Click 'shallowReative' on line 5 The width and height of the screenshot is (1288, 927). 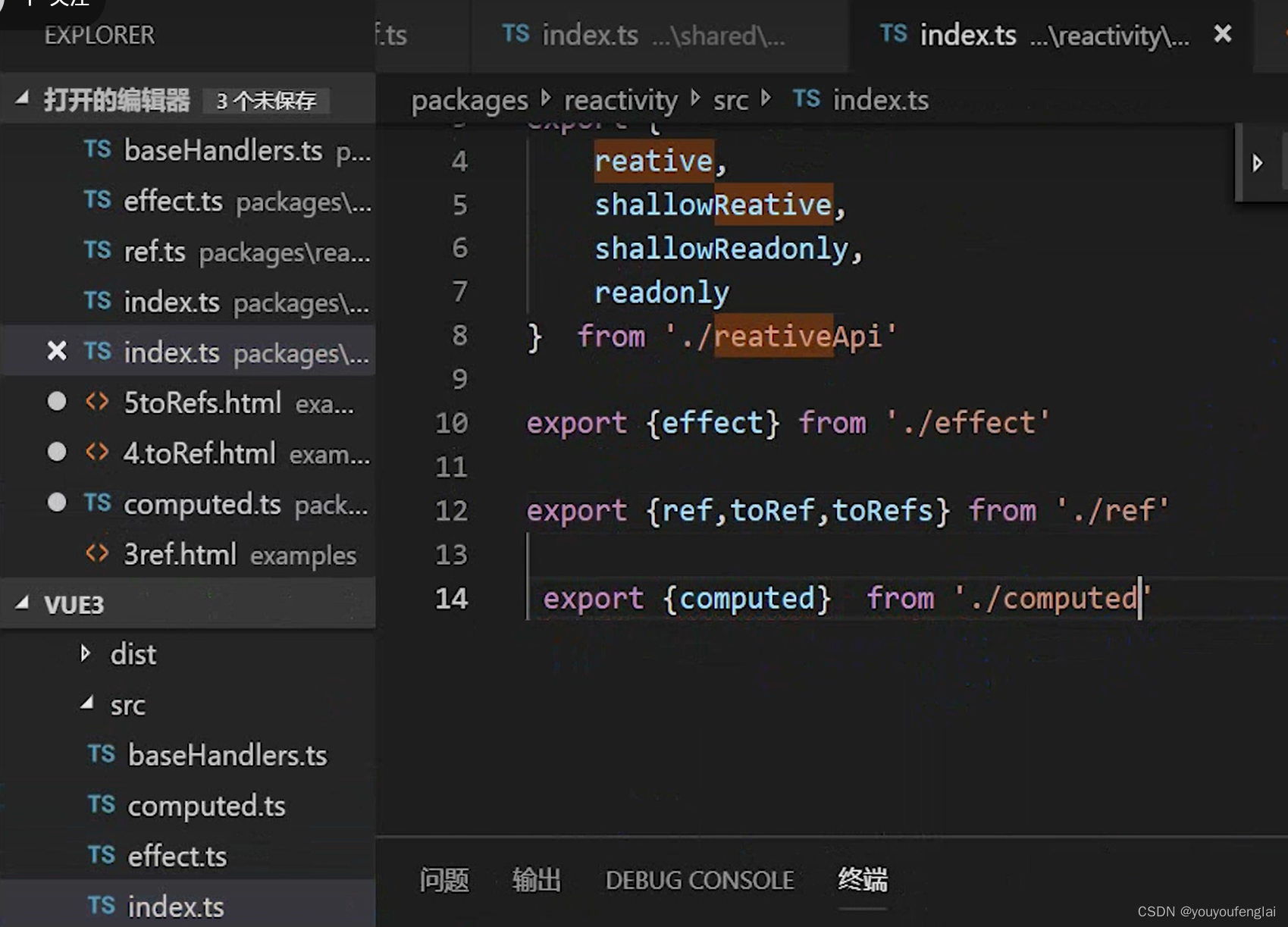[713, 205]
